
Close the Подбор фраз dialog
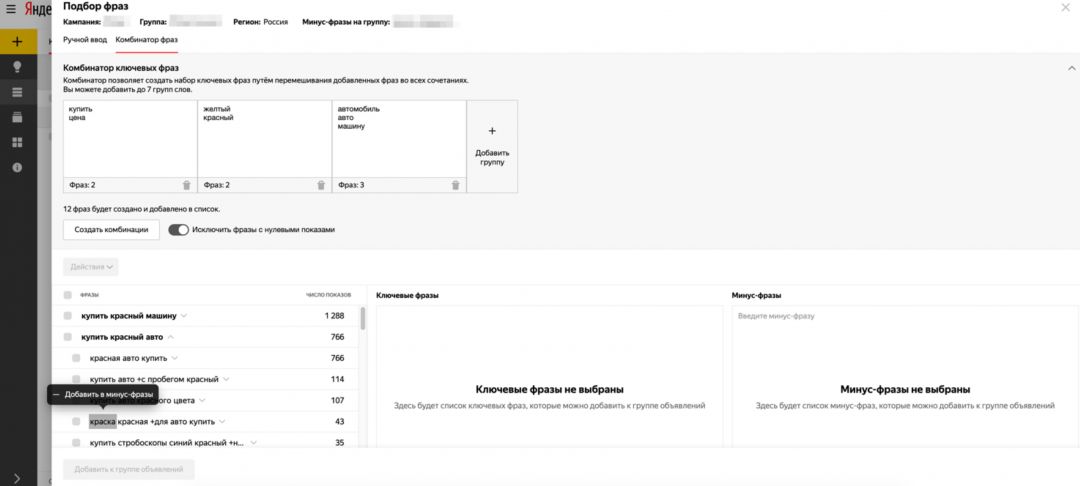1064,8
